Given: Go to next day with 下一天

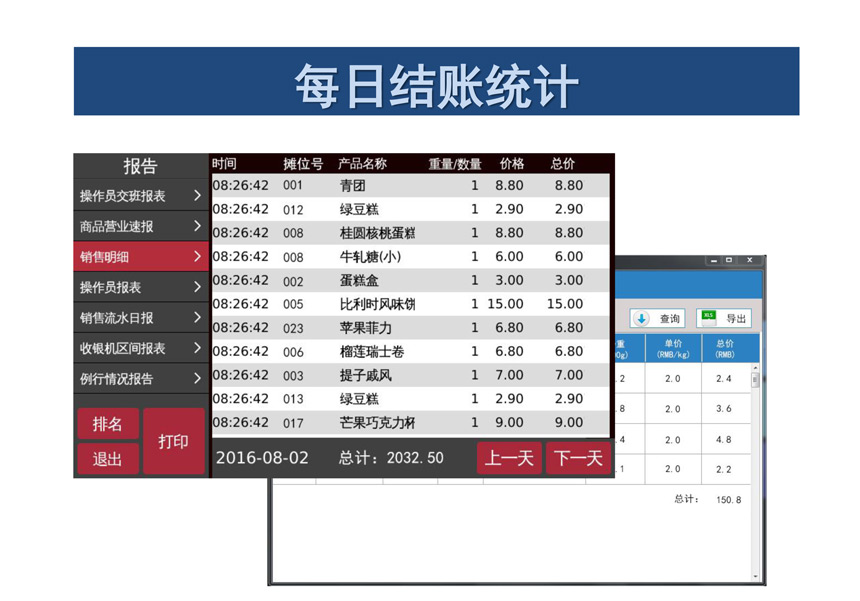Looking at the screenshot, I should click(578, 458).
